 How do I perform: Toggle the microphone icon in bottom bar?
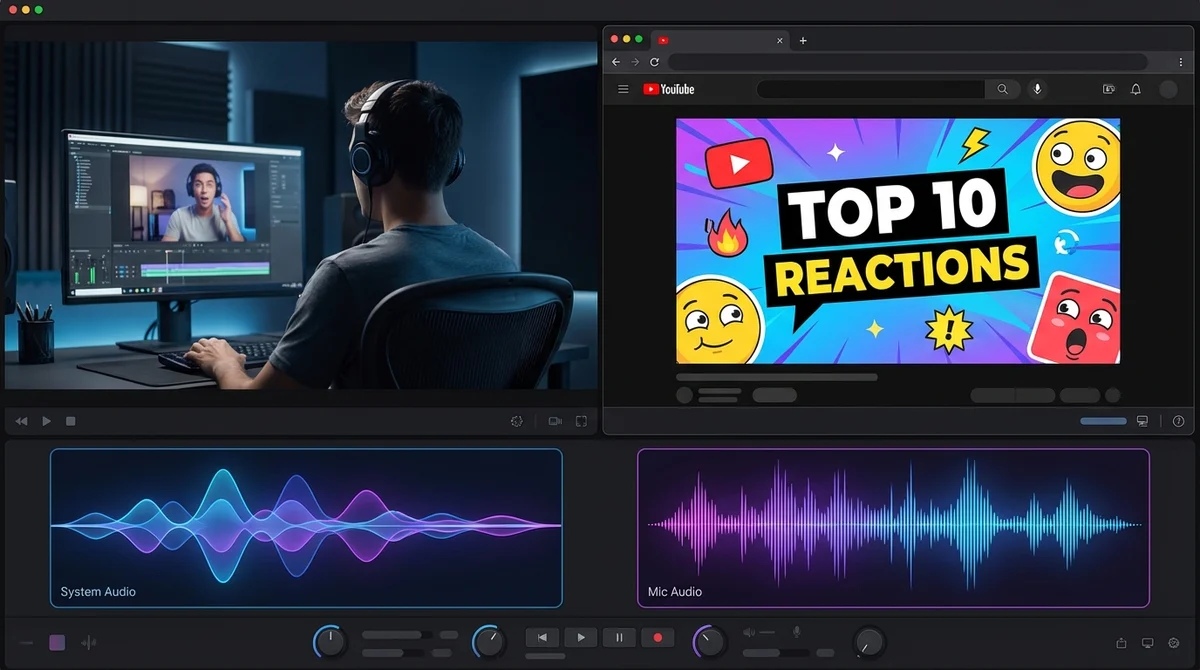click(797, 632)
